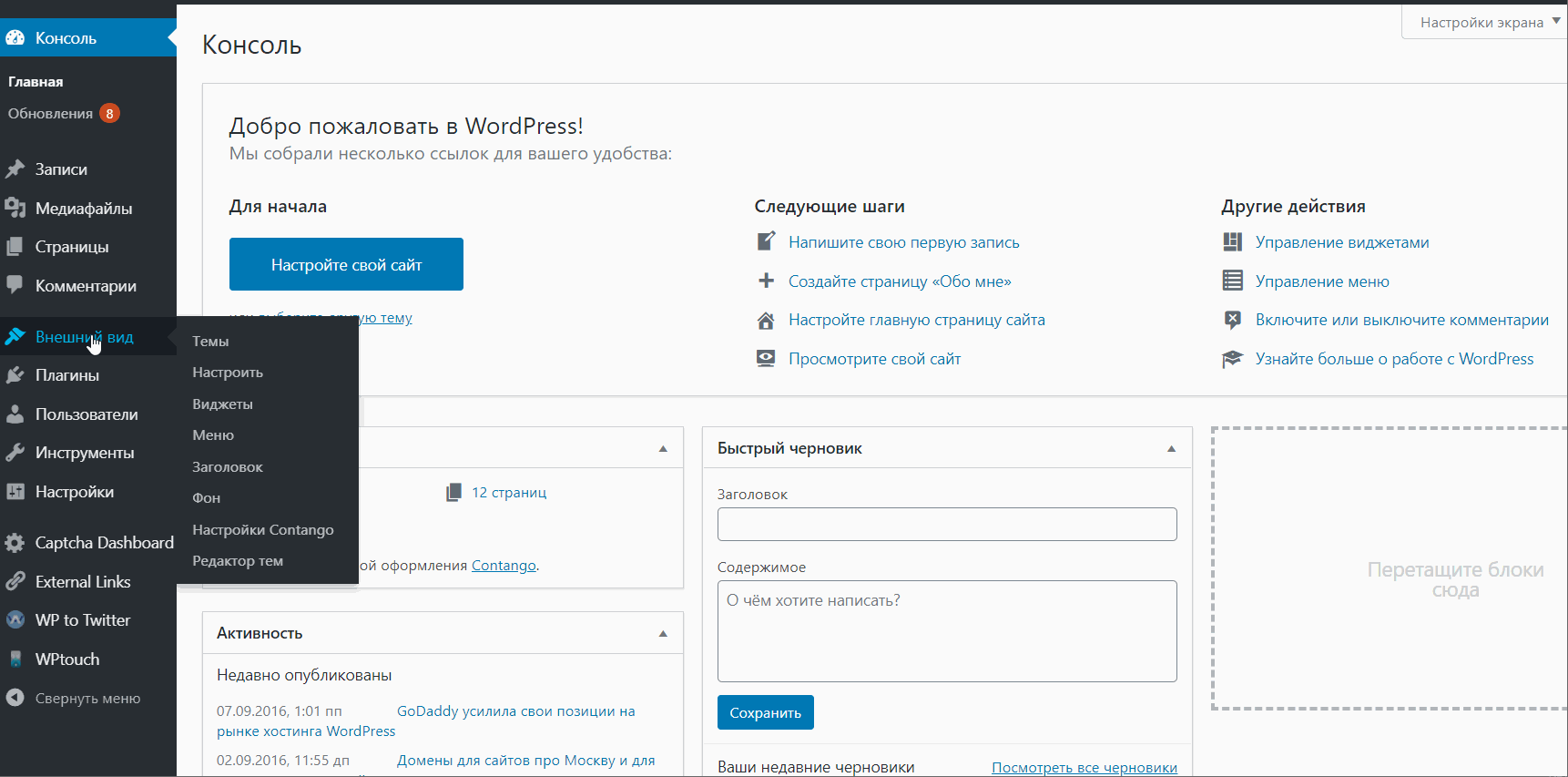The image size is (1568, 777).
Task: Click the comments toggle icon under Другие действия
Action: click(x=1233, y=320)
